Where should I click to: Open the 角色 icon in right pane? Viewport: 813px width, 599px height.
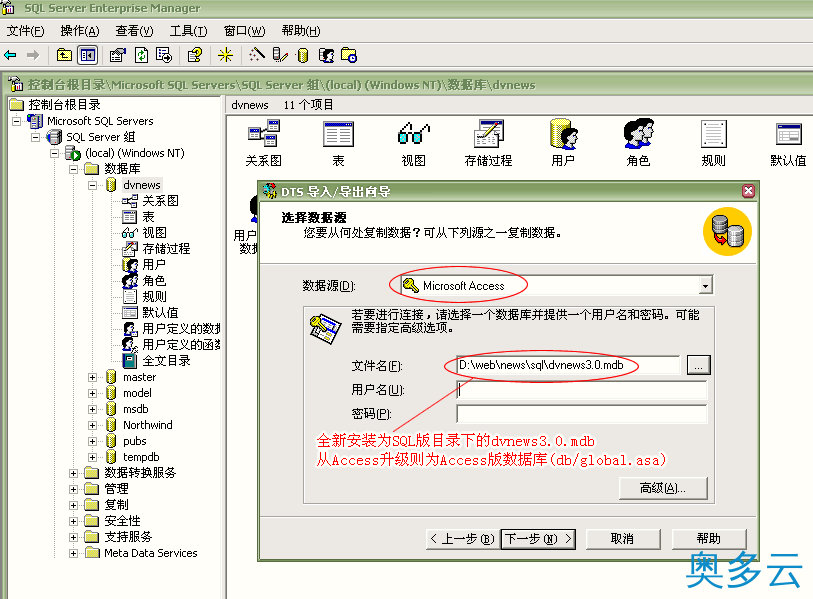[x=638, y=143]
